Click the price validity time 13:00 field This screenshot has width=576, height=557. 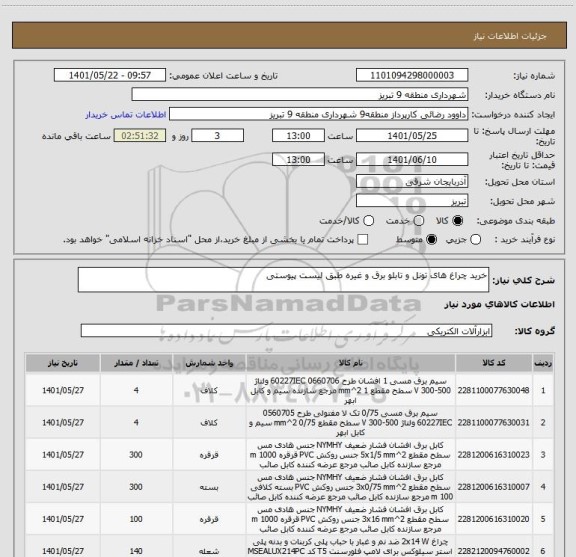[298, 159]
